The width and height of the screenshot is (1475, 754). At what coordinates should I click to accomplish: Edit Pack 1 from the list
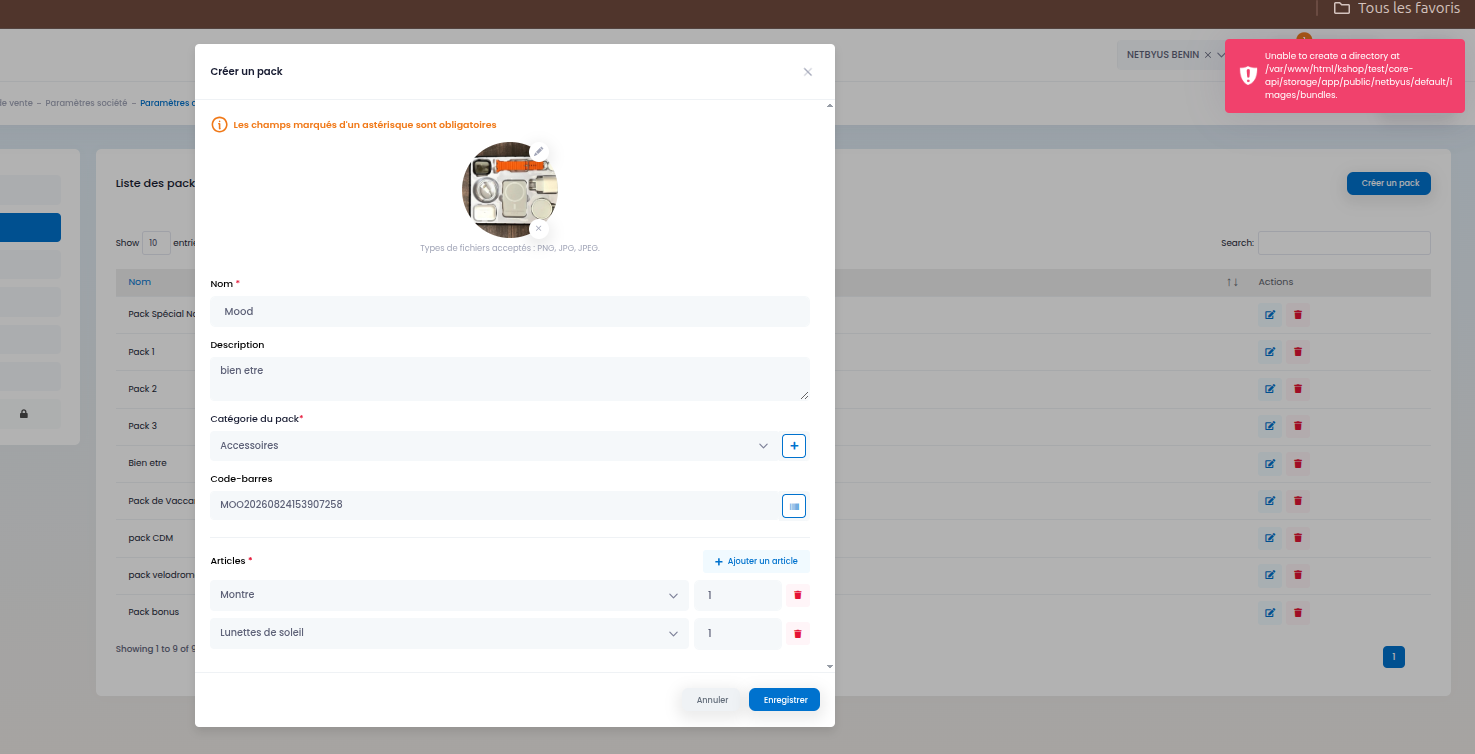(x=1270, y=352)
